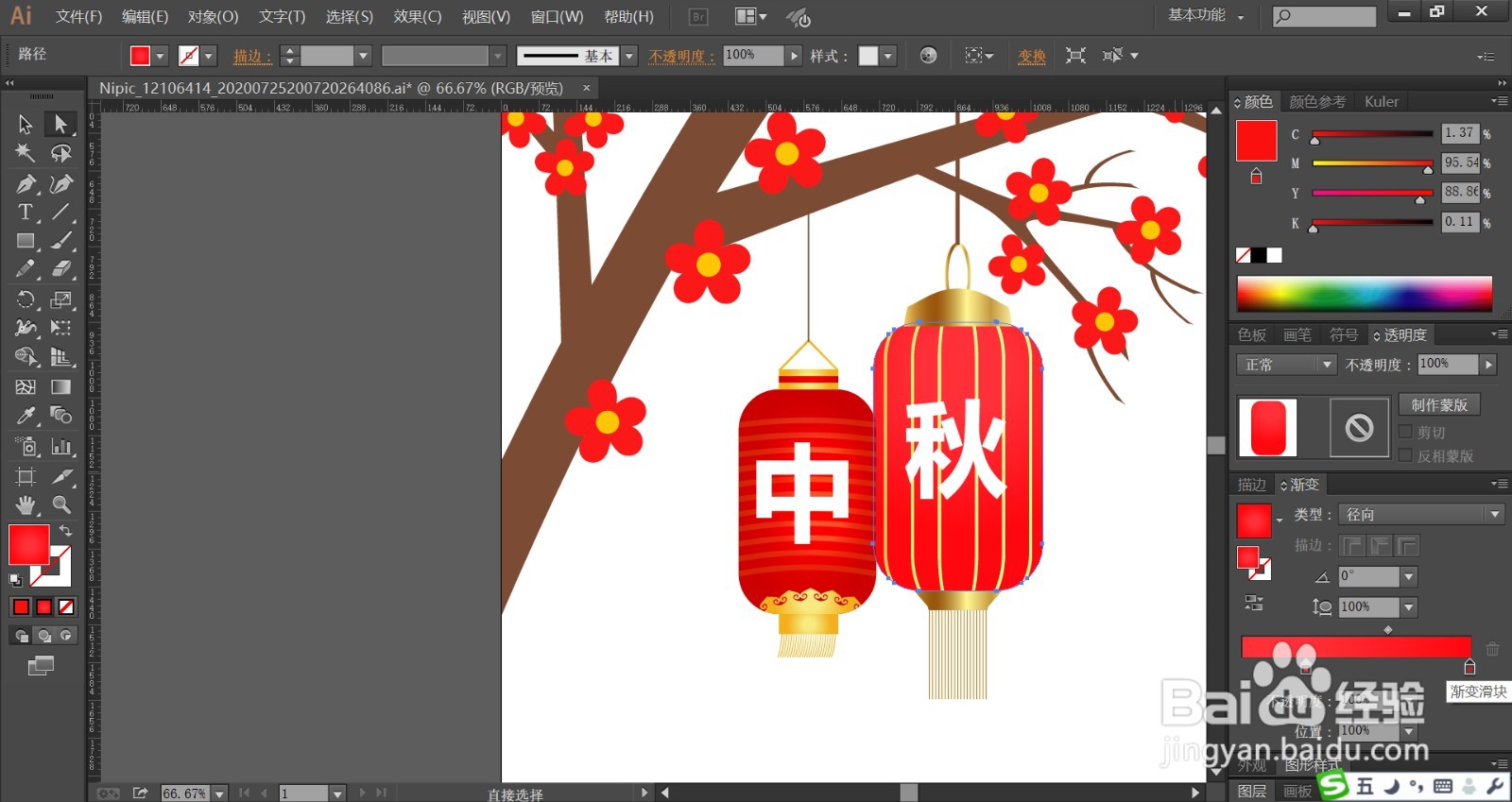Screen dimensions: 1512x802
Task: Click the 制作蒙版 button
Action: [1439, 404]
